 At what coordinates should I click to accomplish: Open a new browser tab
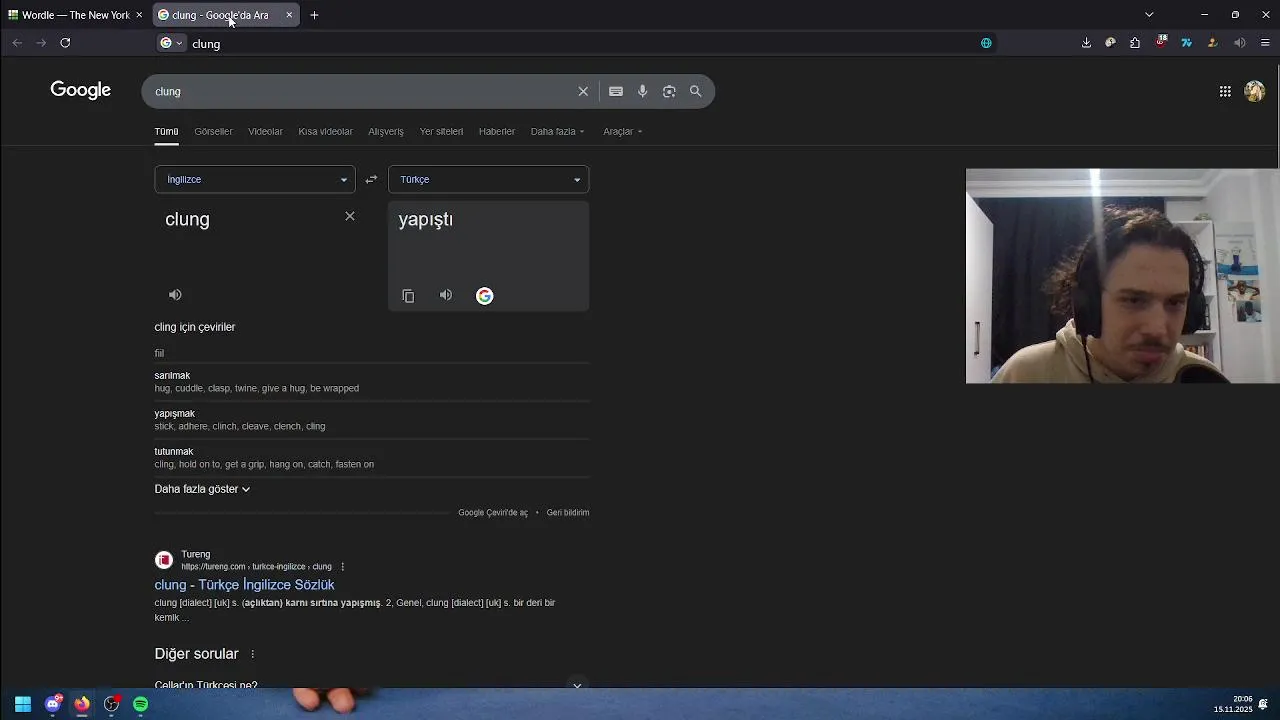314,15
